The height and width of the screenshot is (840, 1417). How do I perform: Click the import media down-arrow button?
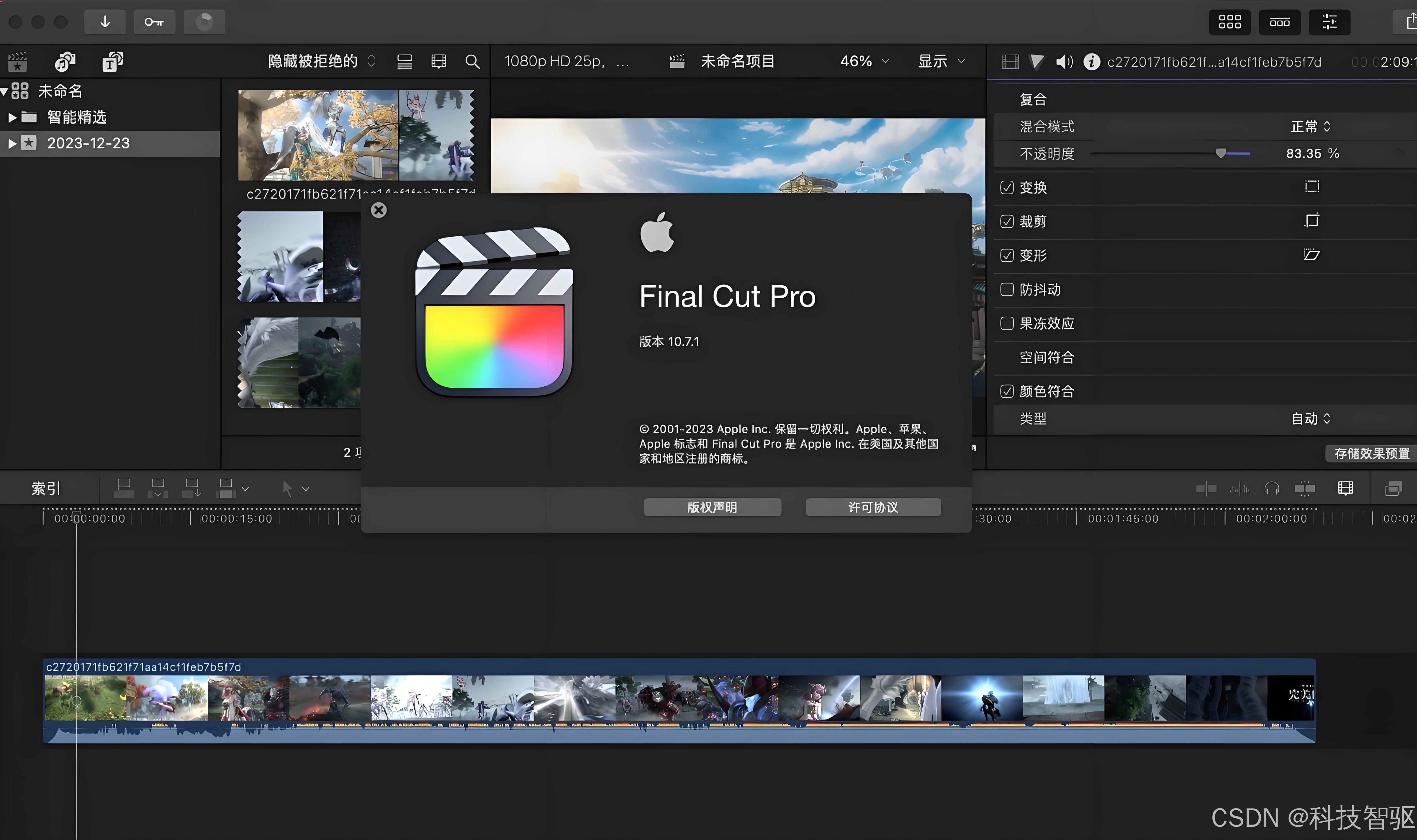(x=105, y=22)
